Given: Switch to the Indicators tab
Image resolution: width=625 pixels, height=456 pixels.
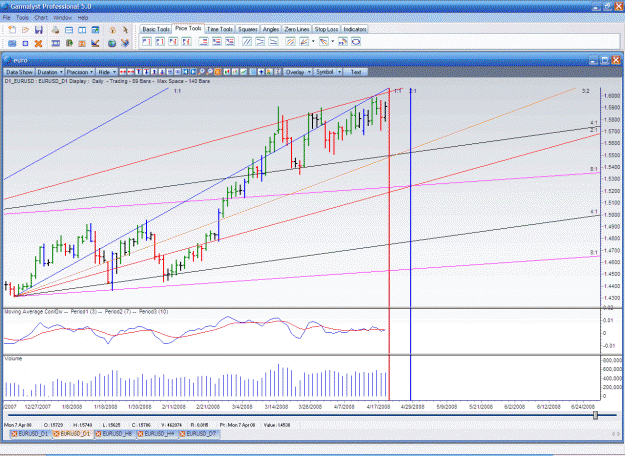Looking at the screenshot, I should coord(355,29).
